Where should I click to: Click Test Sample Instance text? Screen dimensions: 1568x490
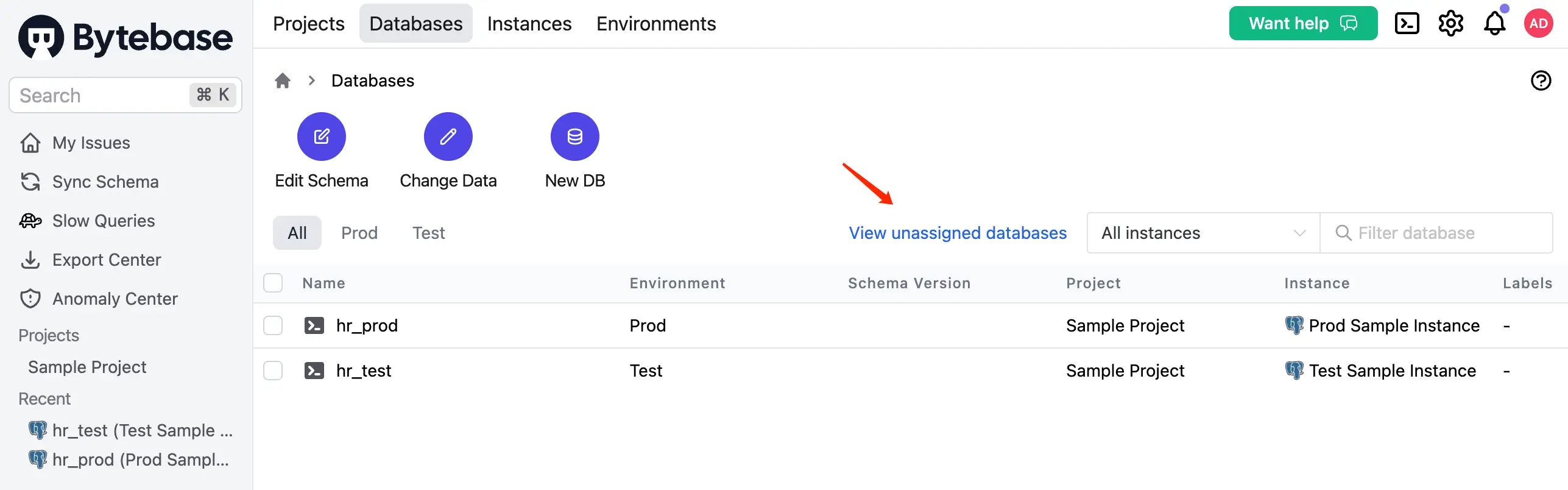1393,371
